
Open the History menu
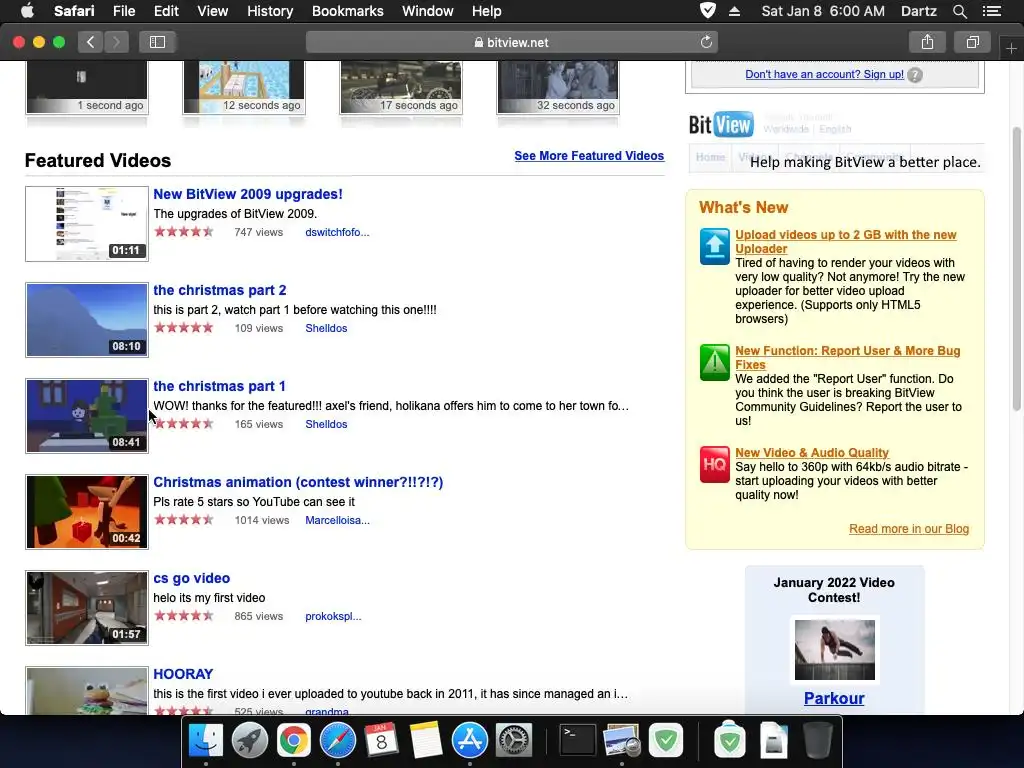pos(270,11)
